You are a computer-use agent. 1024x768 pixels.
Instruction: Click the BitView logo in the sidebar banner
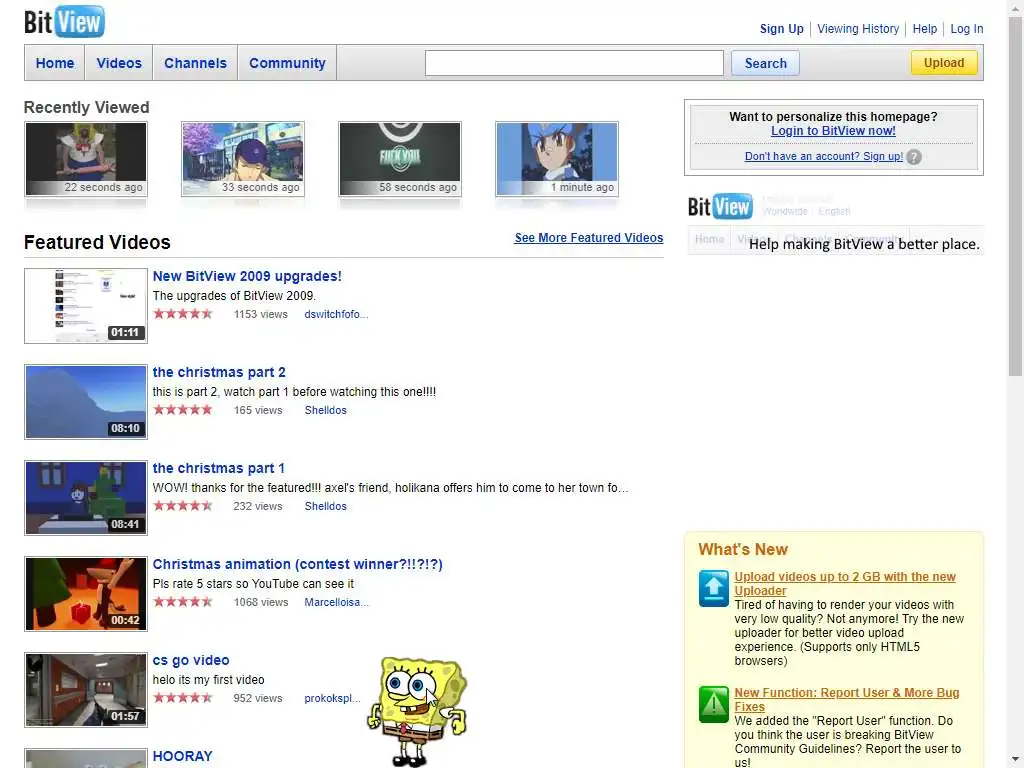tap(720, 206)
